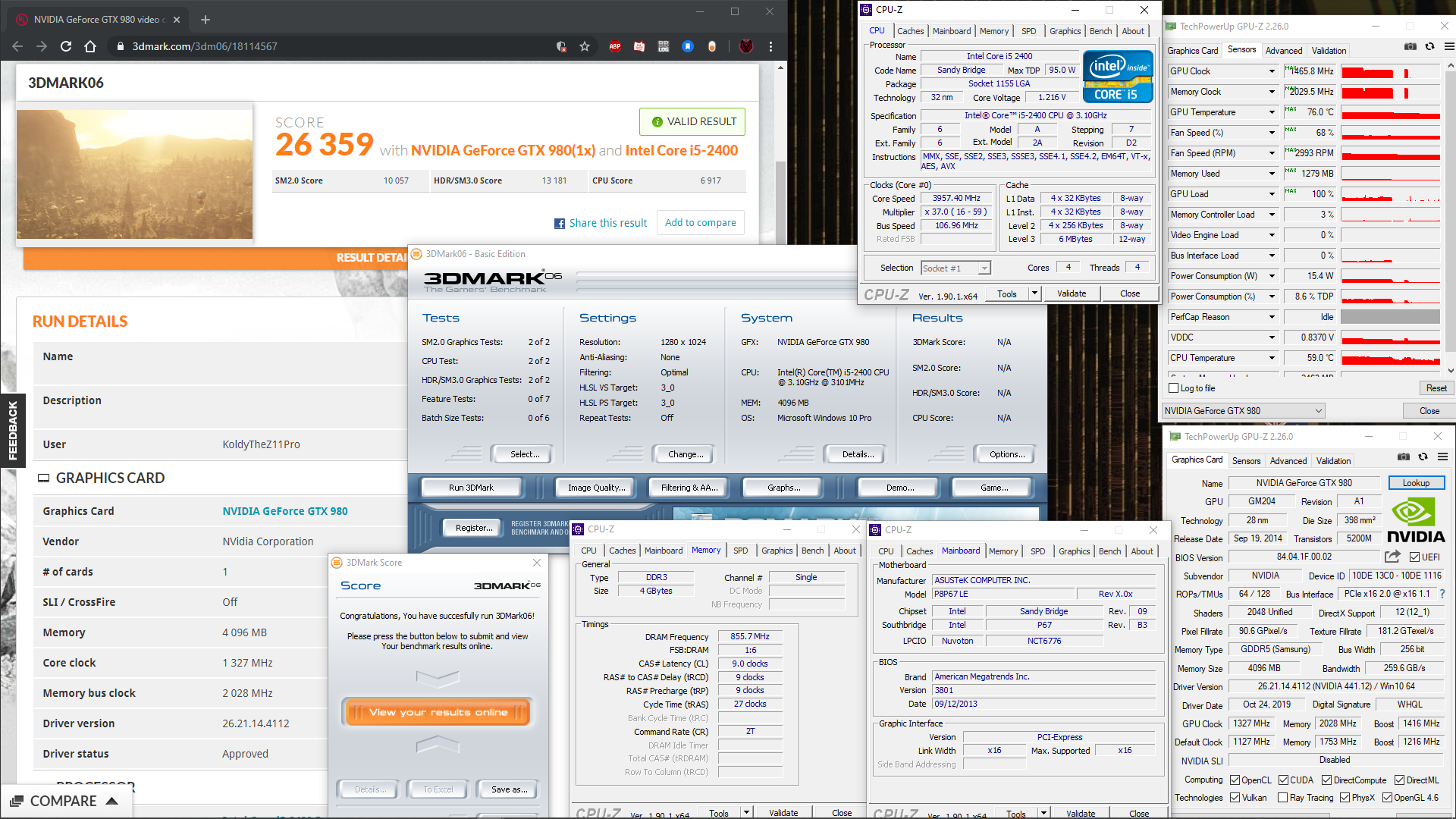Open the GPU Temperature sensor dropdown

click(x=1272, y=112)
